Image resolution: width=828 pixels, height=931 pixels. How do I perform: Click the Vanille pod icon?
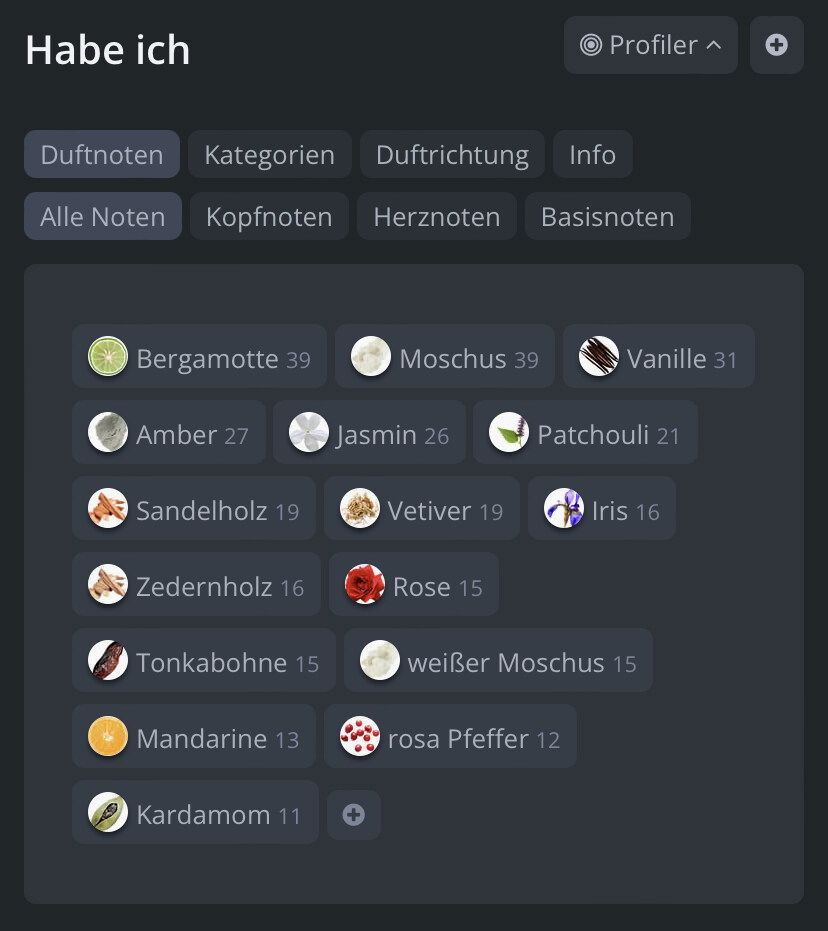pos(598,356)
